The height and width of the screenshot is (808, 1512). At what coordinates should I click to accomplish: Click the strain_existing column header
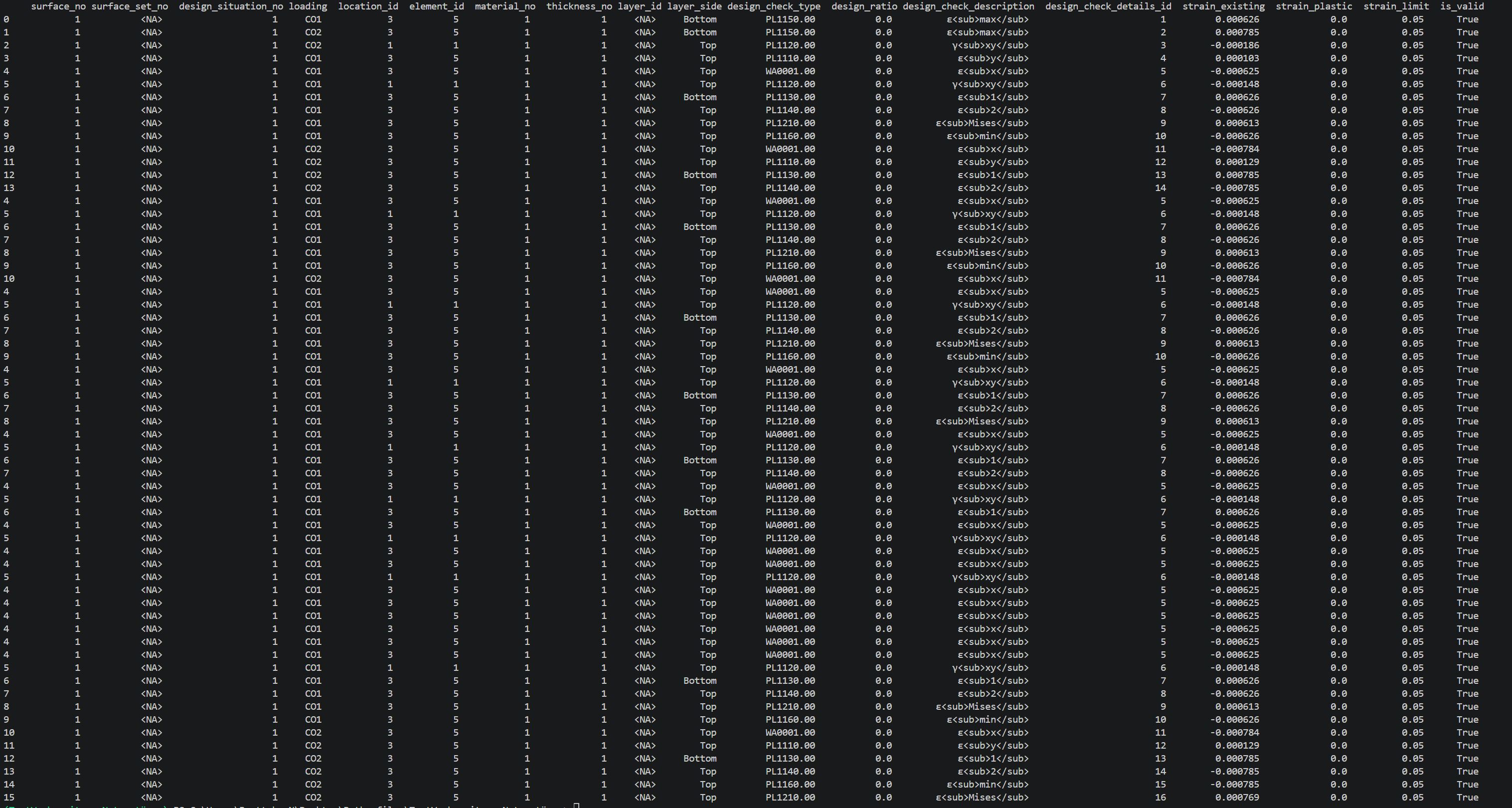(x=1223, y=6)
